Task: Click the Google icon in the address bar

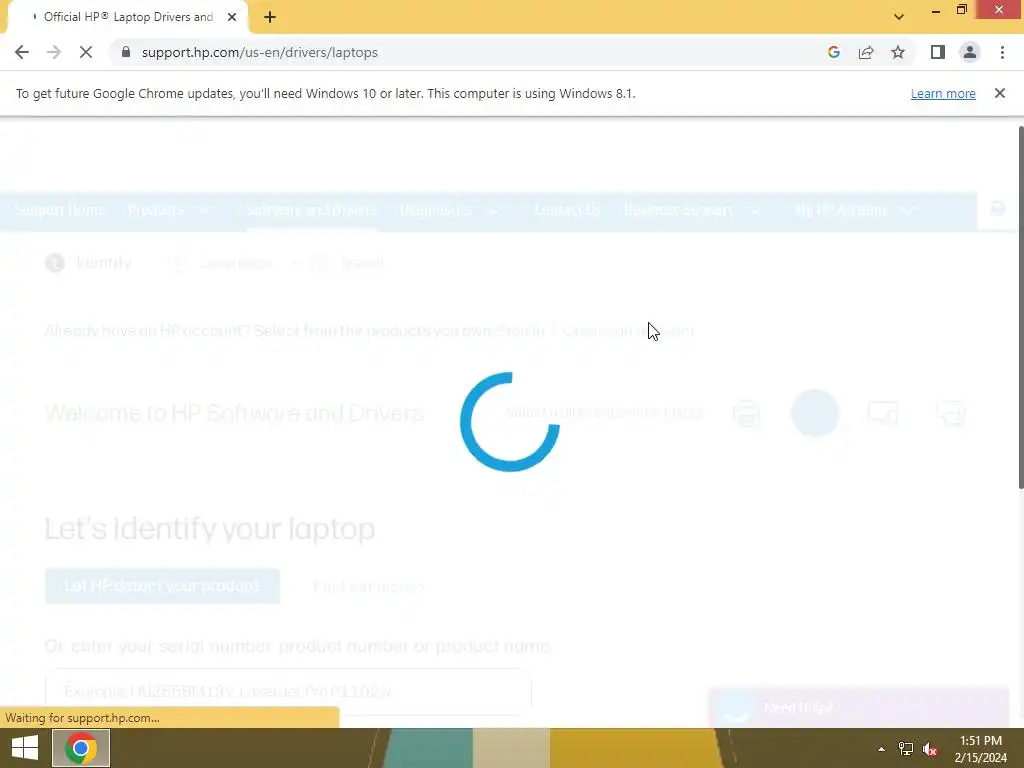Action: (x=833, y=52)
